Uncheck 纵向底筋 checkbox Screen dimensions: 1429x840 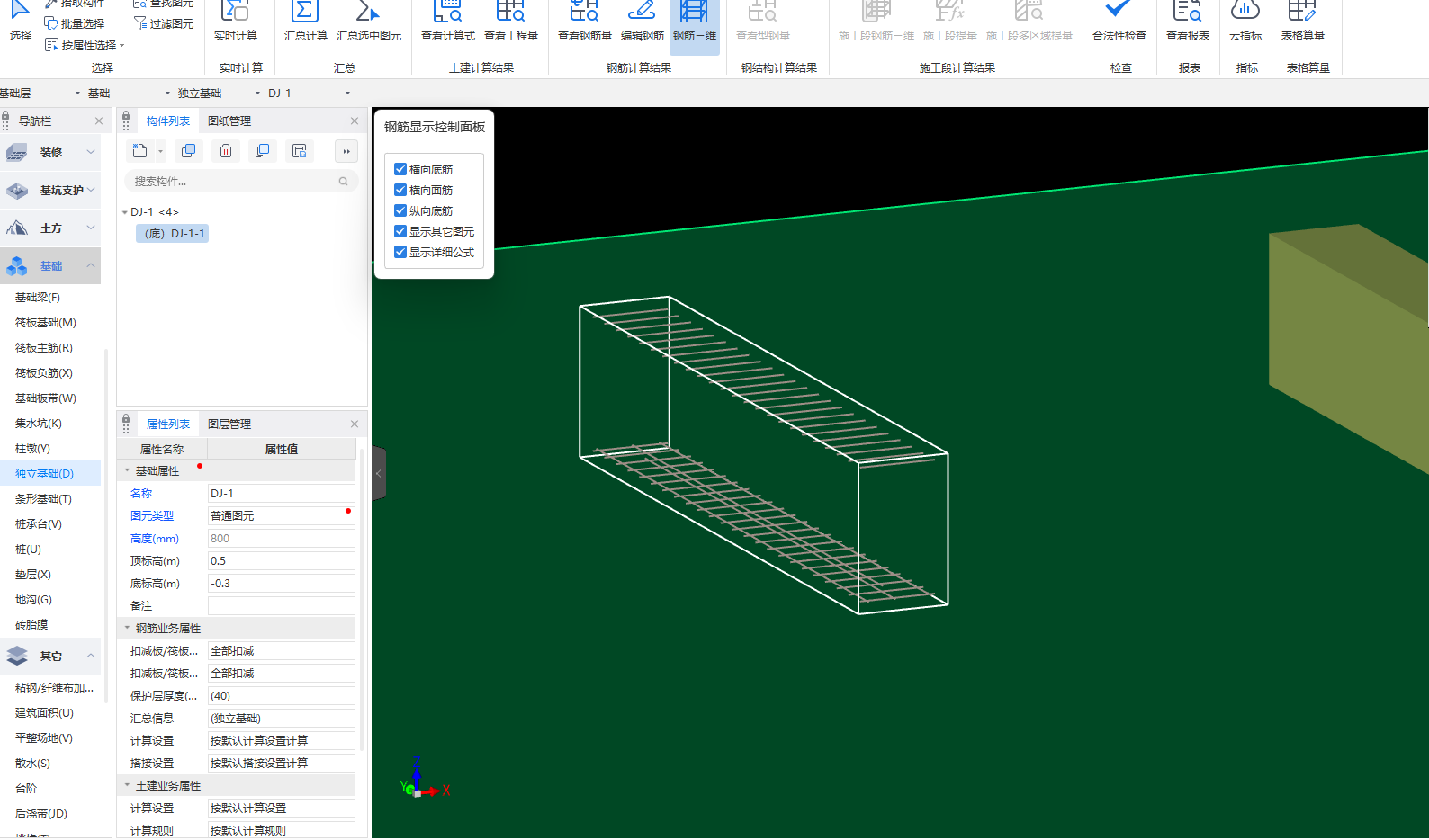click(x=400, y=210)
